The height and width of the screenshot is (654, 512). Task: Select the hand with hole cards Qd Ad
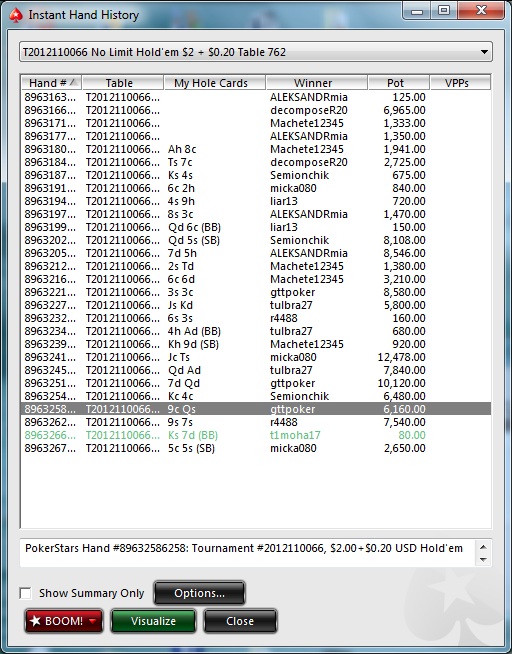[256, 370]
